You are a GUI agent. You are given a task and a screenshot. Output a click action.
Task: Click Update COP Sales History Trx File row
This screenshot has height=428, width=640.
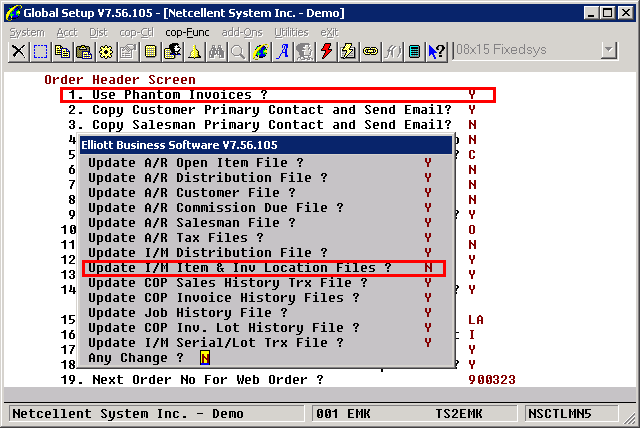coord(260,283)
